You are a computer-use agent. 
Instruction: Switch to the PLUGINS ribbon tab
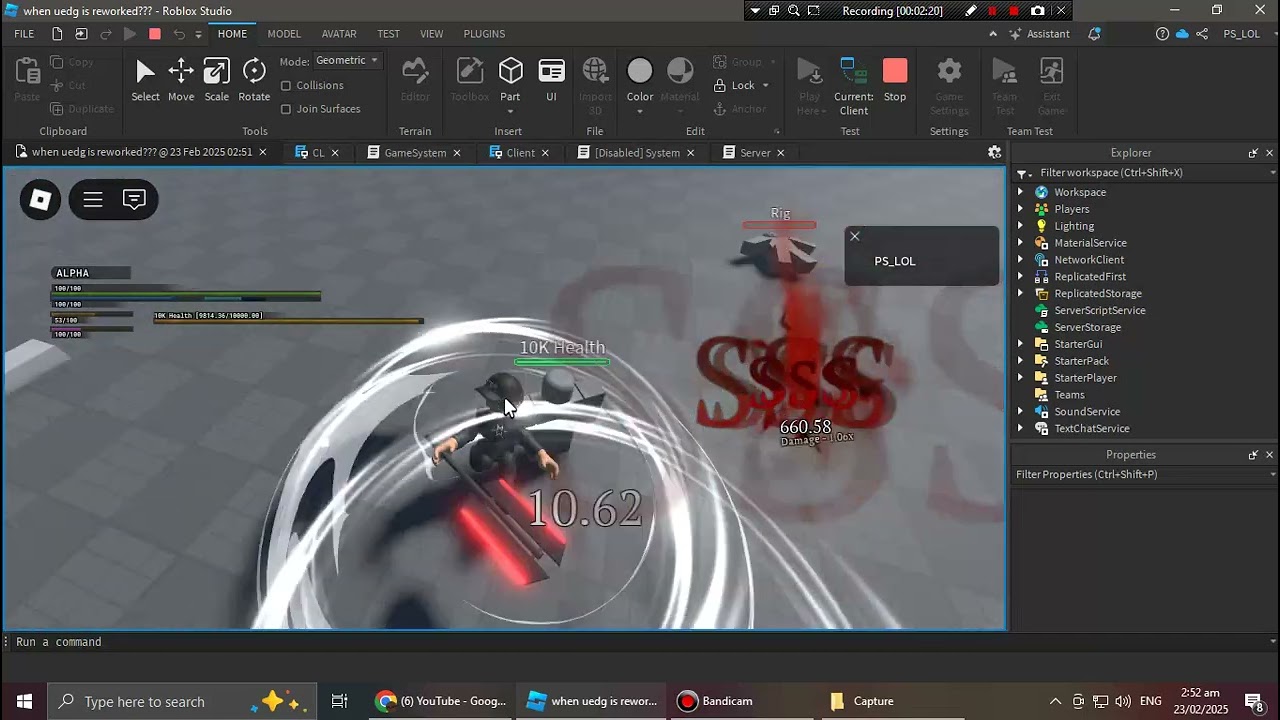pyautogui.click(x=484, y=34)
